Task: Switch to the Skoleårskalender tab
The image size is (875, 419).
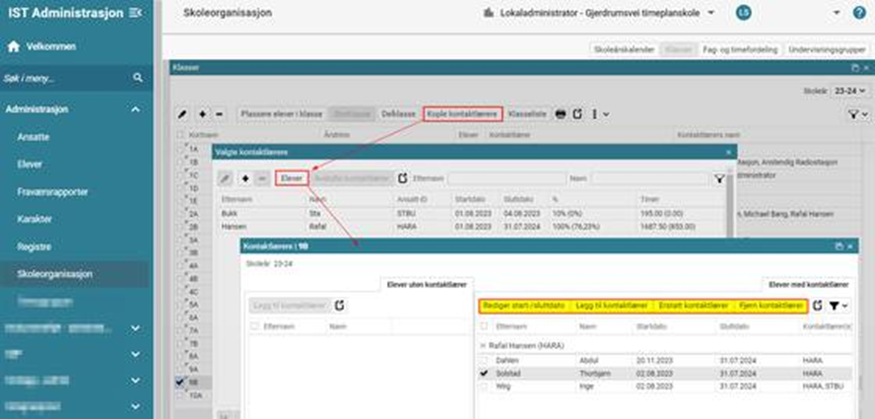Action: [622, 48]
